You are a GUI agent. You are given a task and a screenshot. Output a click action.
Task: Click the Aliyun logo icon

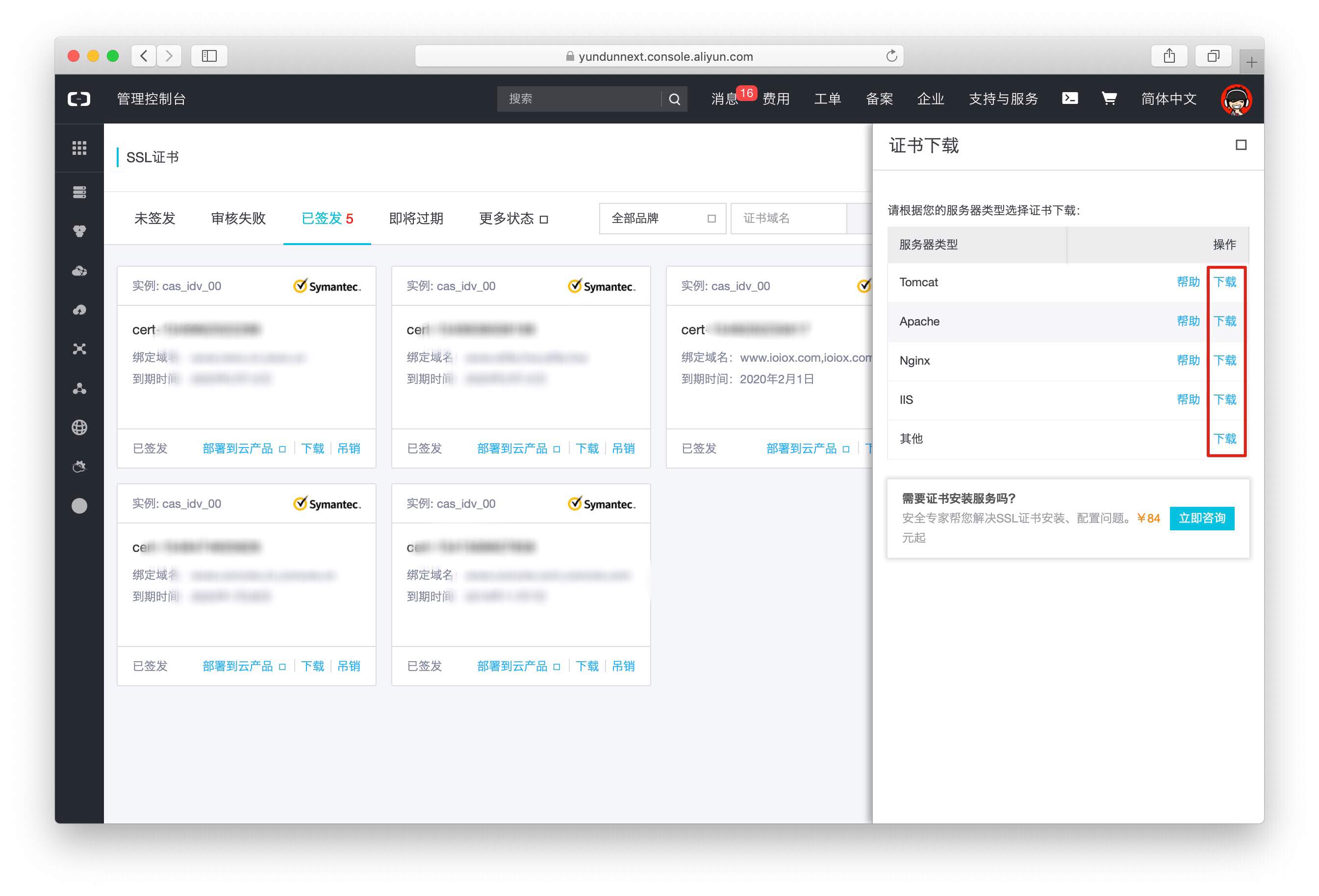[x=79, y=99]
